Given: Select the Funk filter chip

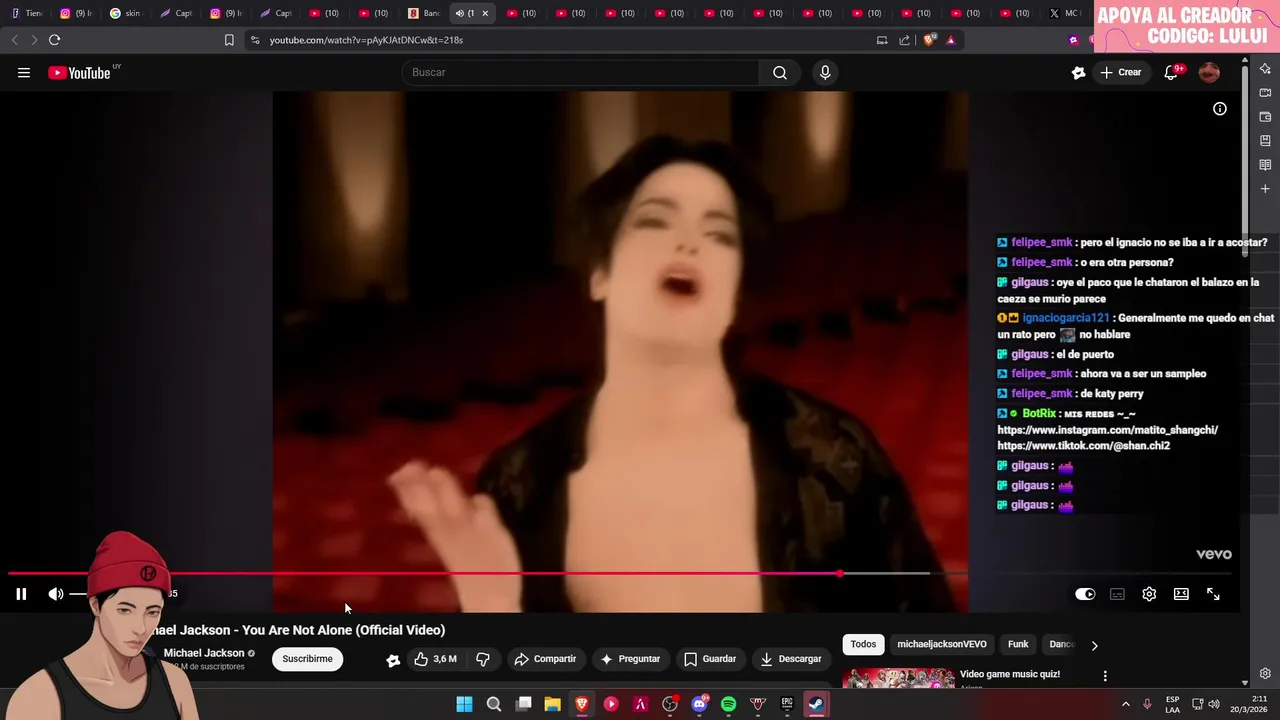Looking at the screenshot, I should 1018,645.
